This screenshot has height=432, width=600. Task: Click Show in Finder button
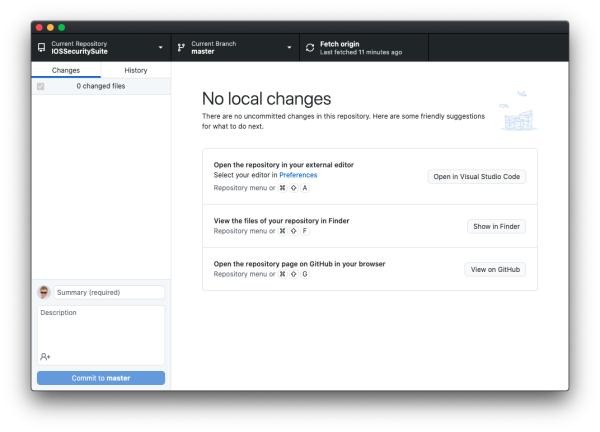click(x=496, y=227)
